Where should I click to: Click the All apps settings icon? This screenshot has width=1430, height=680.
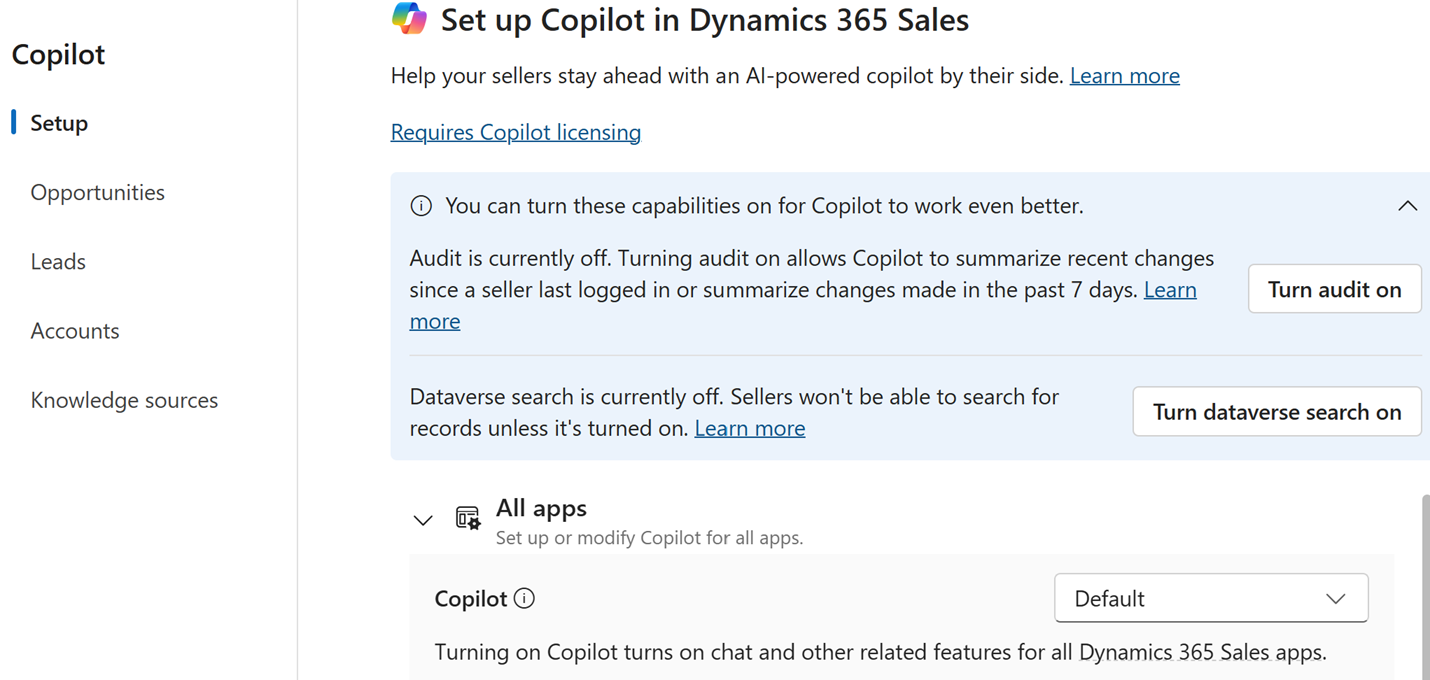pyautogui.click(x=468, y=518)
